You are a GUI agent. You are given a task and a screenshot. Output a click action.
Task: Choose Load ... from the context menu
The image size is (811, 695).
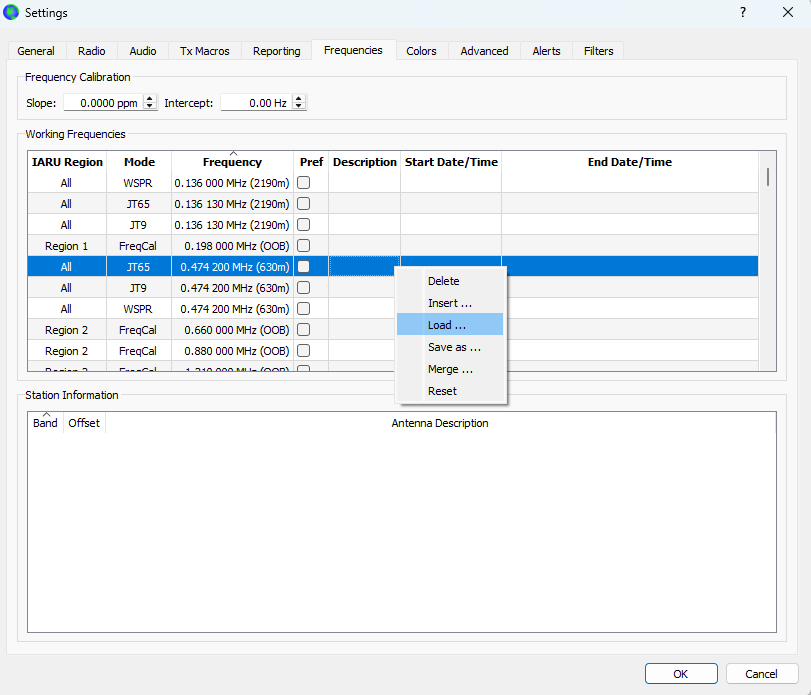click(447, 325)
